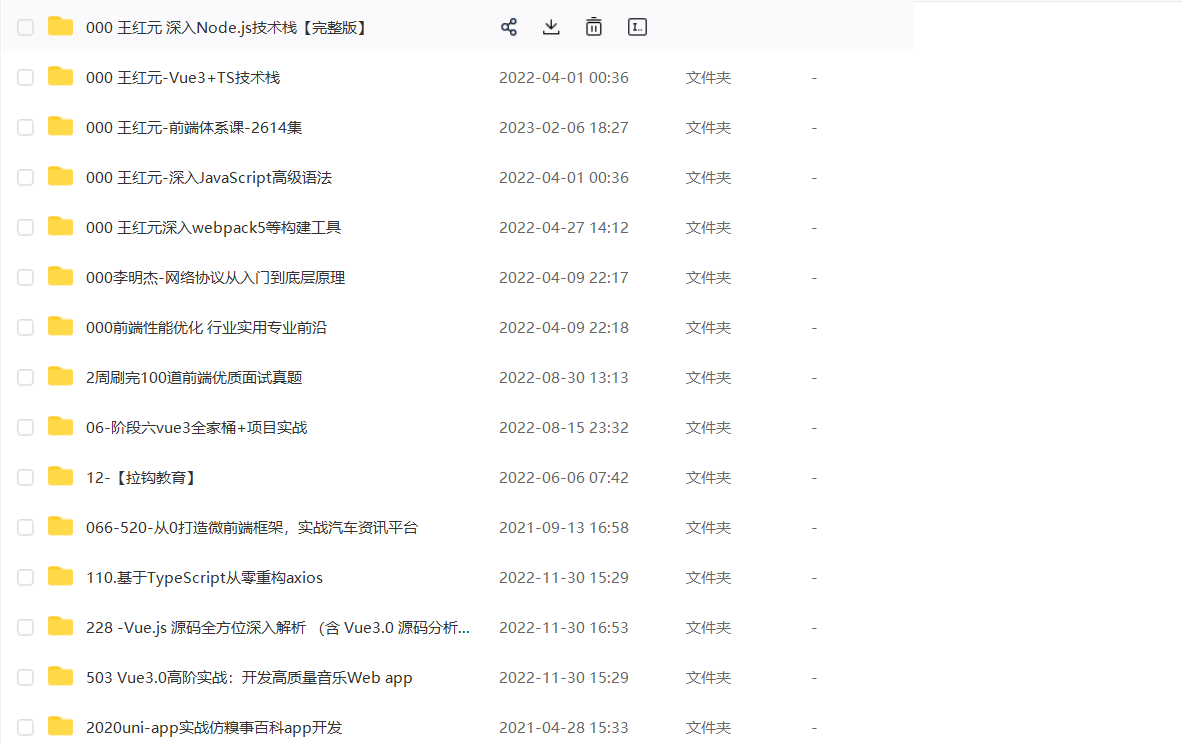The height and width of the screenshot is (744, 1182).
Task: Open folder name 2020uni-app实战仿糗事百科app开发
Action: tap(214, 727)
